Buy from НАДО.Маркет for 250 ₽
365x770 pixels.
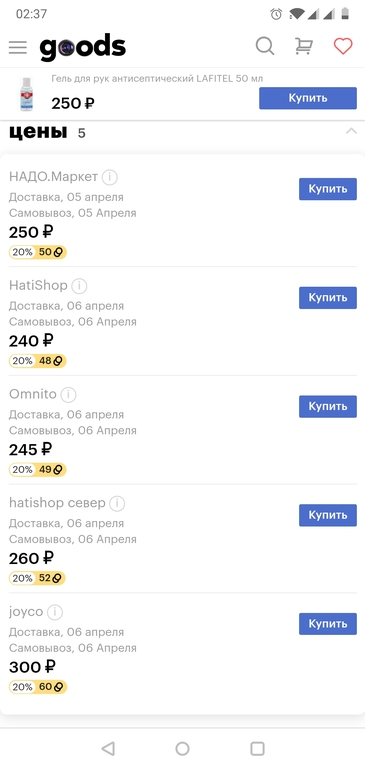click(x=328, y=189)
